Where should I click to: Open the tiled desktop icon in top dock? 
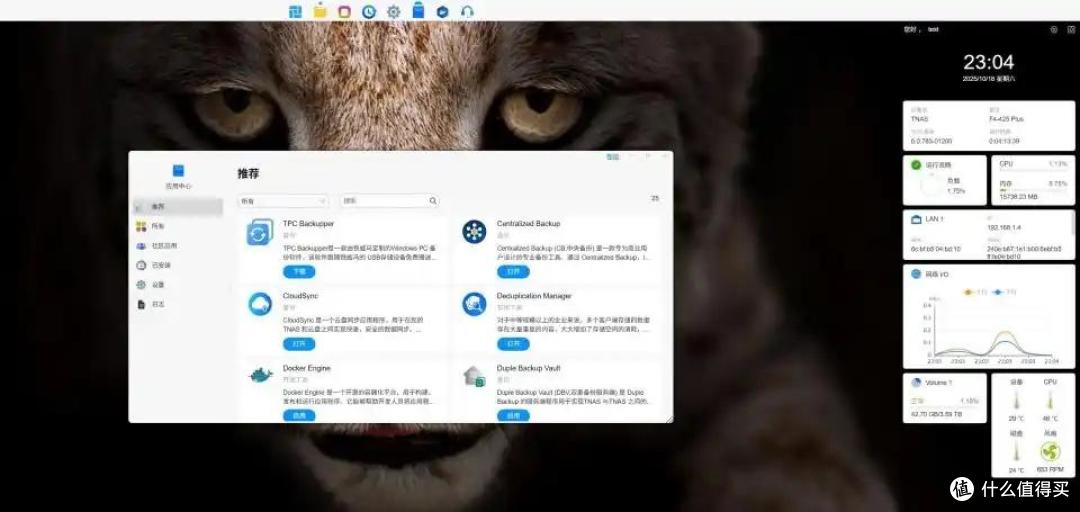(x=295, y=11)
